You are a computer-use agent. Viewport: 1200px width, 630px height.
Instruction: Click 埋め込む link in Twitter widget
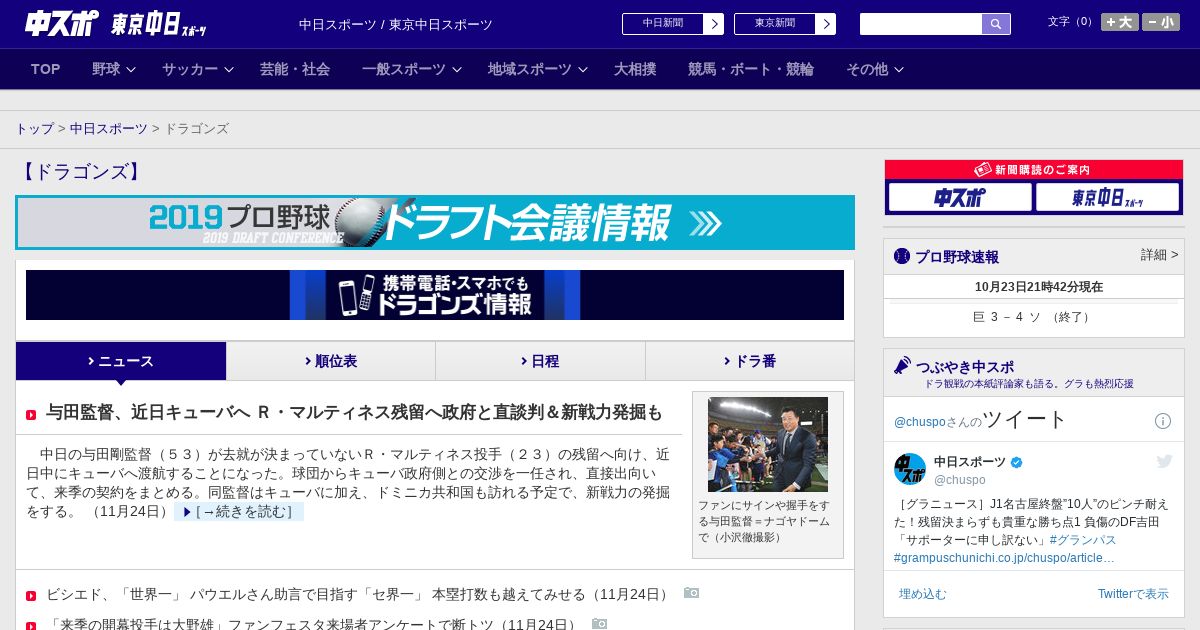(x=922, y=594)
